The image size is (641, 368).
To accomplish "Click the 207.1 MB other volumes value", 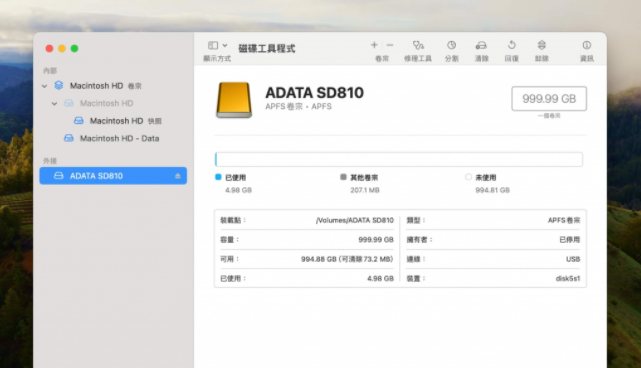I will click(x=365, y=190).
